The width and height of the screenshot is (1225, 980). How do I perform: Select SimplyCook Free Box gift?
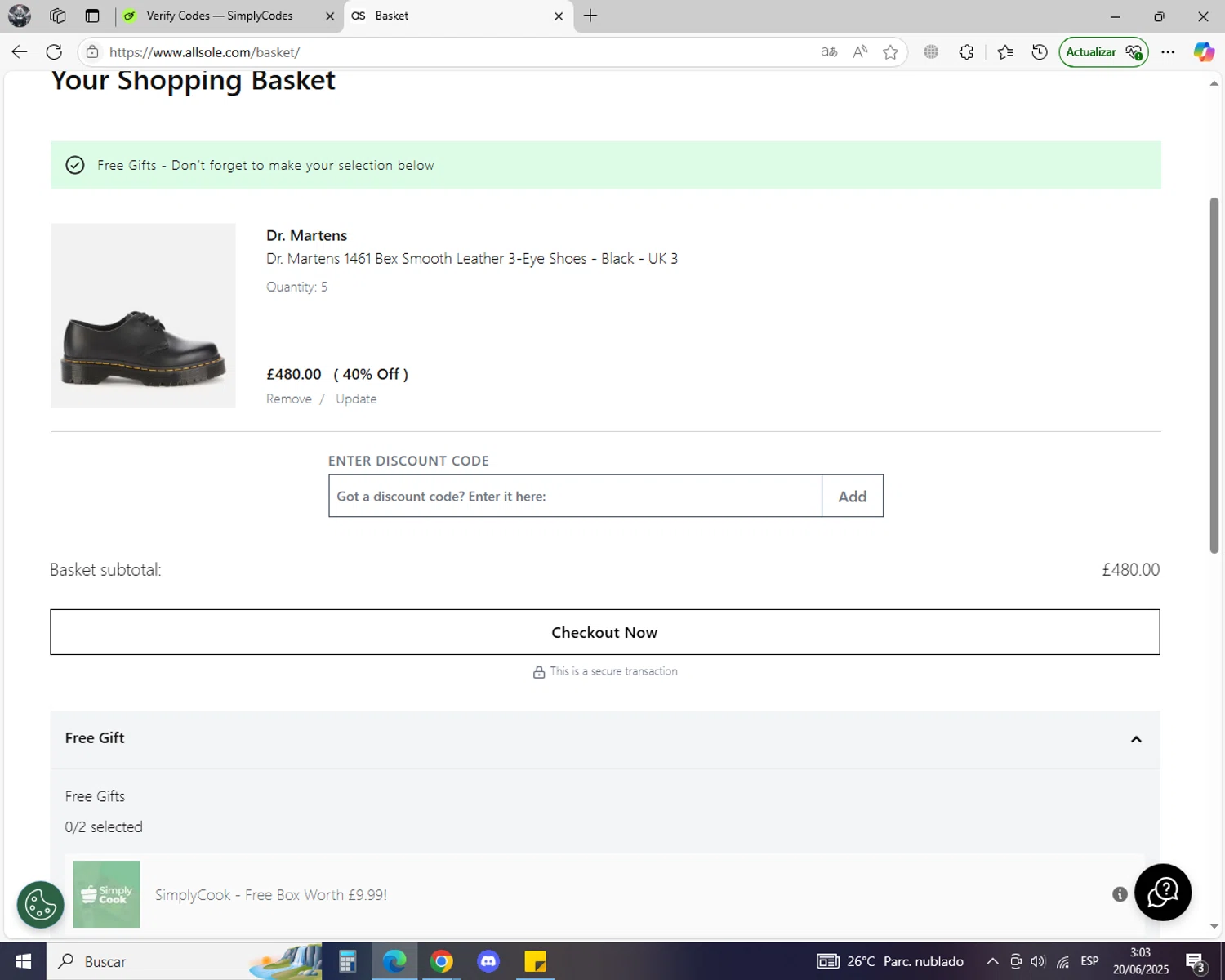click(x=604, y=894)
